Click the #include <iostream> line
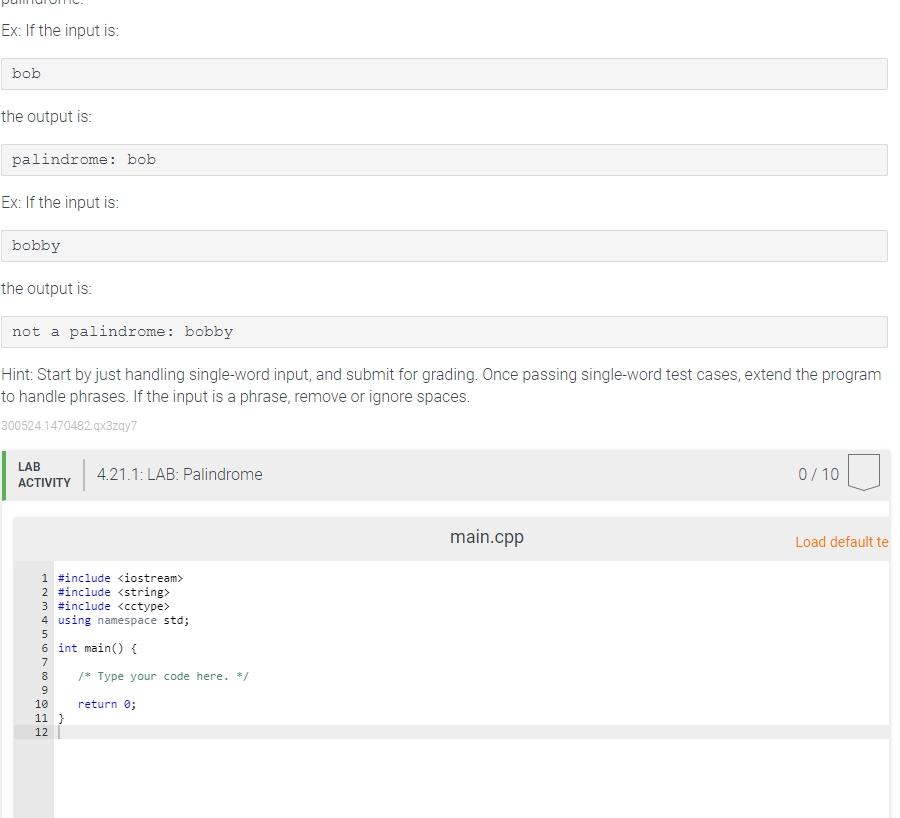This screenshot has height=818, width=900. (120, 578)
